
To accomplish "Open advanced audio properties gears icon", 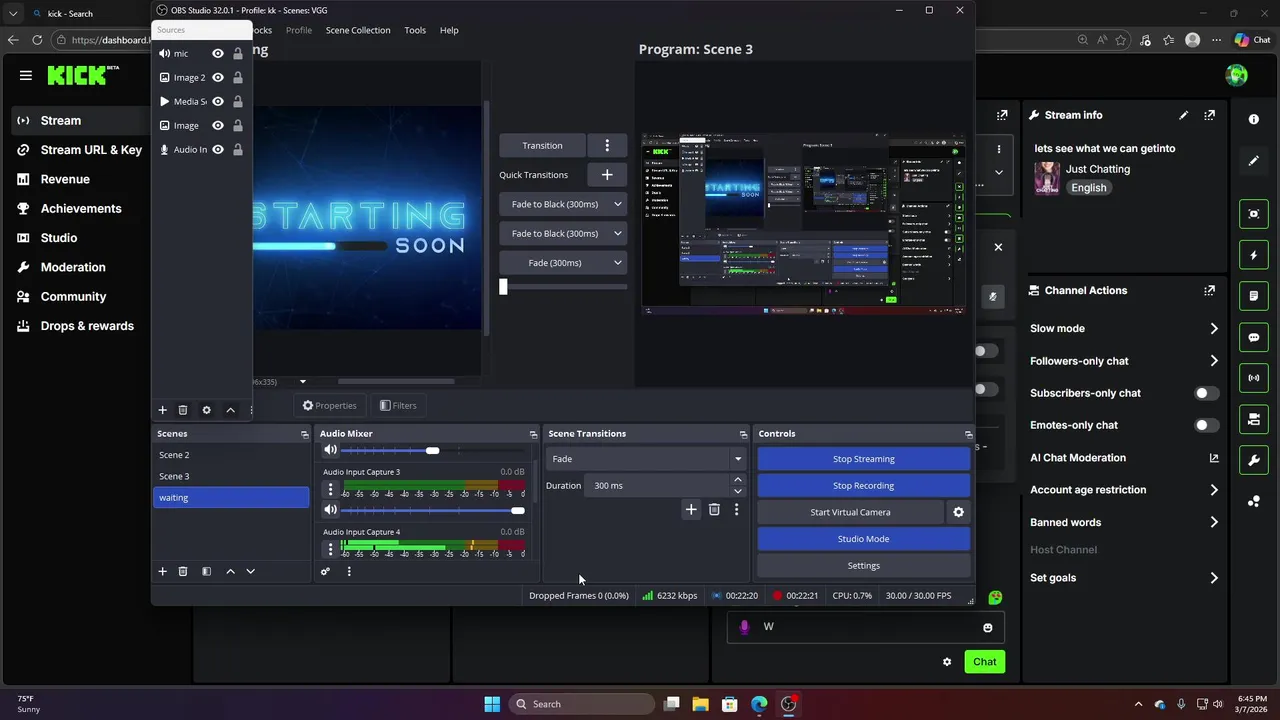I will click(325, 571).
